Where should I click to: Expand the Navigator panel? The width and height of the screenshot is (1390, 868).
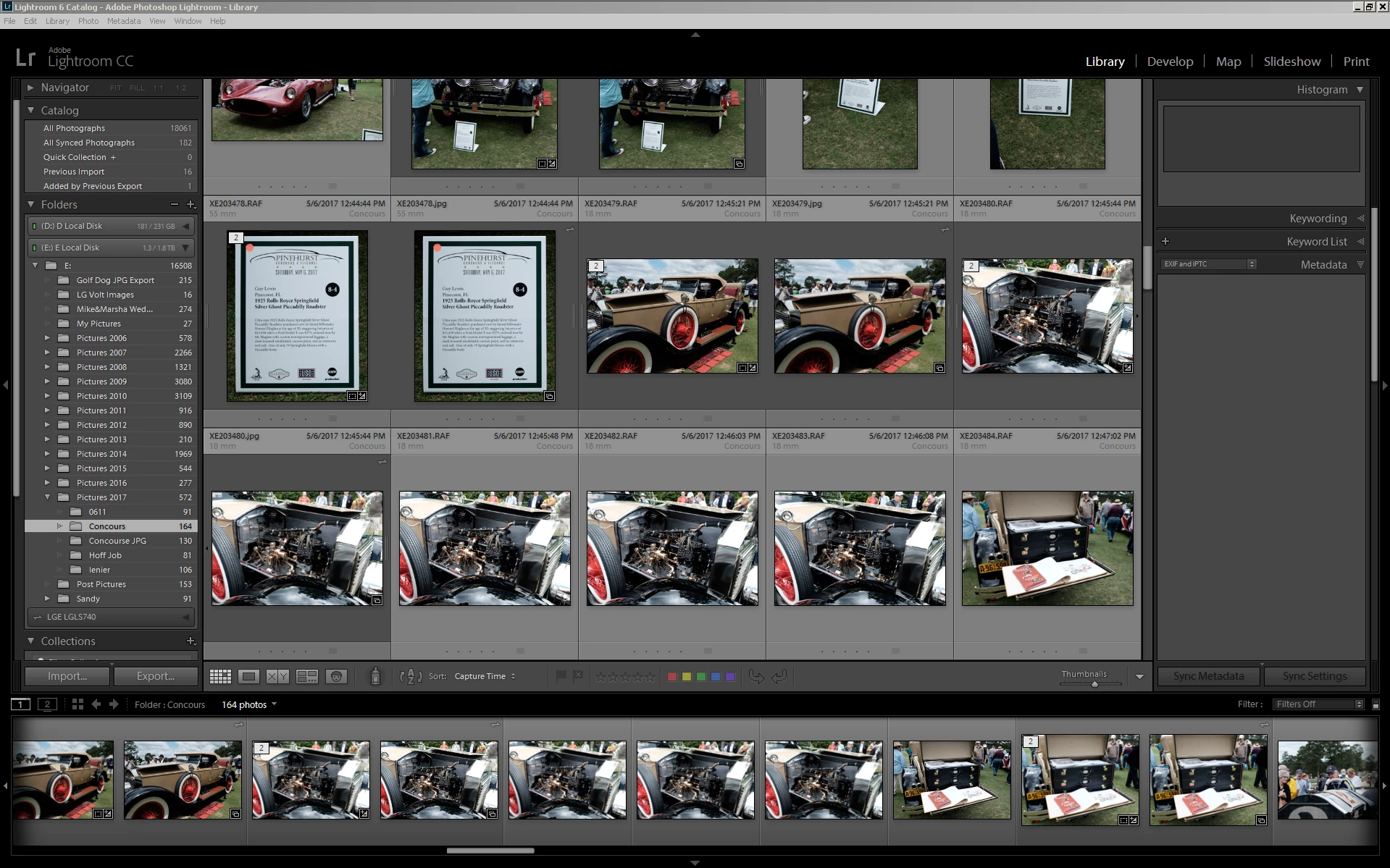pos(30,88)
